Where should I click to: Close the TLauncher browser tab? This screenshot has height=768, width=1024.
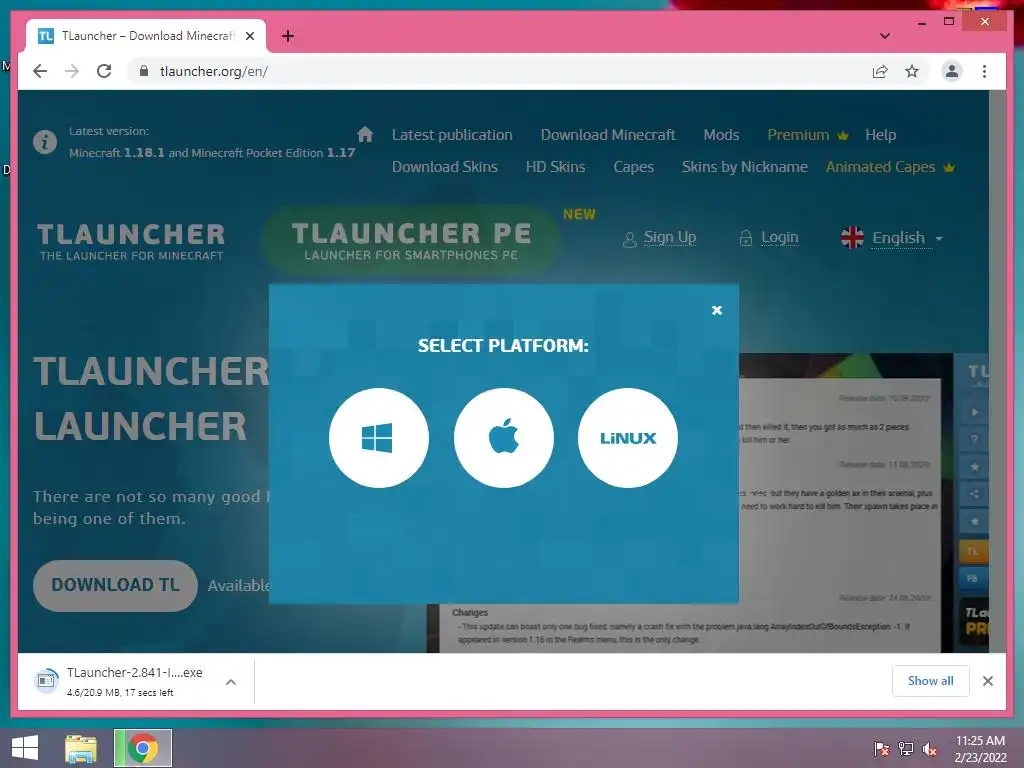pos(249,36)
